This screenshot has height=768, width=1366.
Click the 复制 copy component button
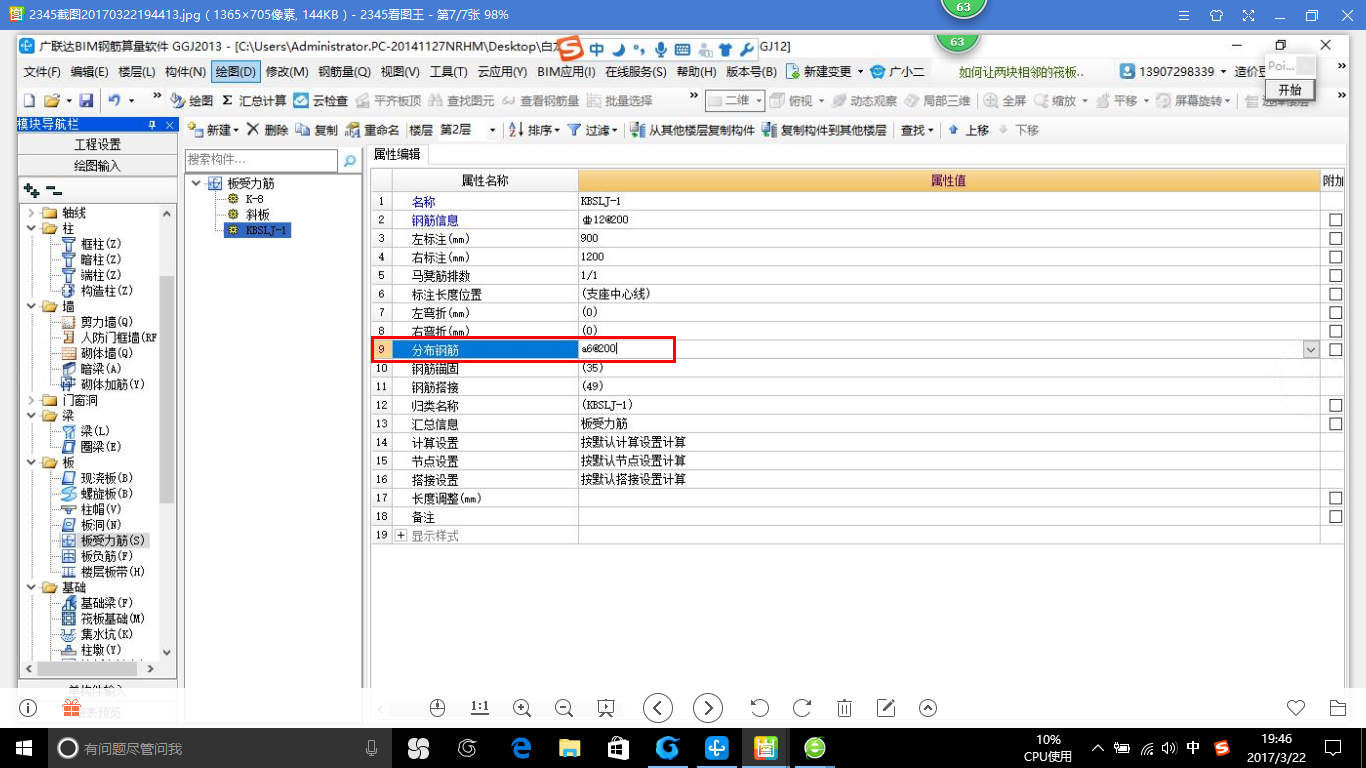pyautogui.click(x=317, y=130)
